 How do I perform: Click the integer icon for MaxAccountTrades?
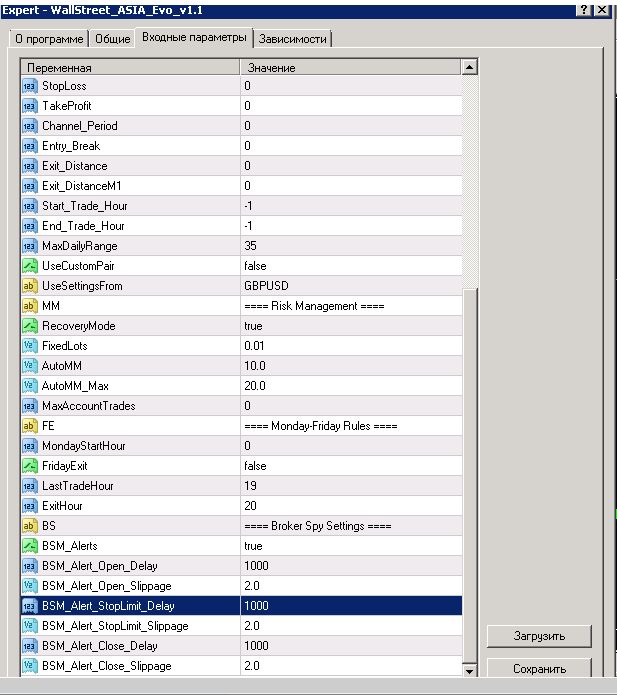pyautogui.click(x=30, y=406)
